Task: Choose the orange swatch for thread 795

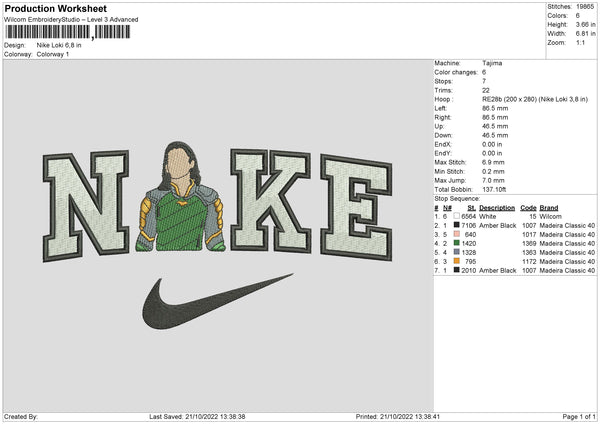Action: coord(458,262)
